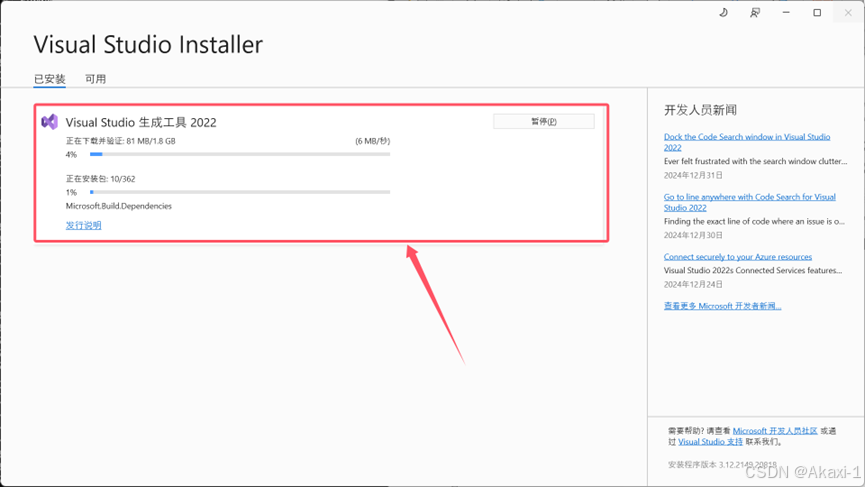Viewport: 865px width, 487px height.
Task: Open 'Connect securely to your Azure resources' article
Action: coord(738,256)
